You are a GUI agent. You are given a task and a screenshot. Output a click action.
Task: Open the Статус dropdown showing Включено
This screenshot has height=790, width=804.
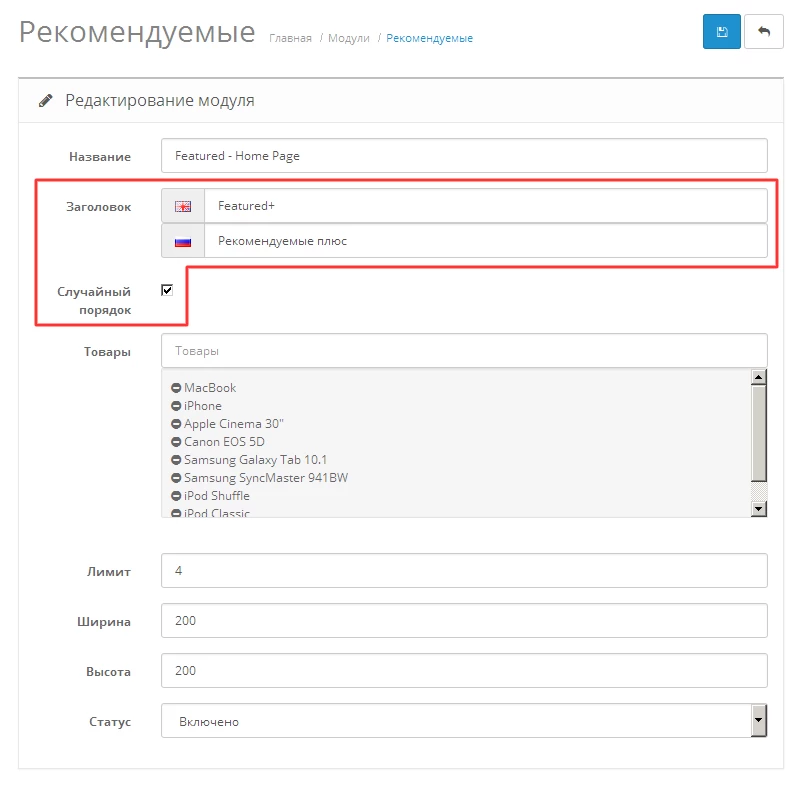coord(464,721)
